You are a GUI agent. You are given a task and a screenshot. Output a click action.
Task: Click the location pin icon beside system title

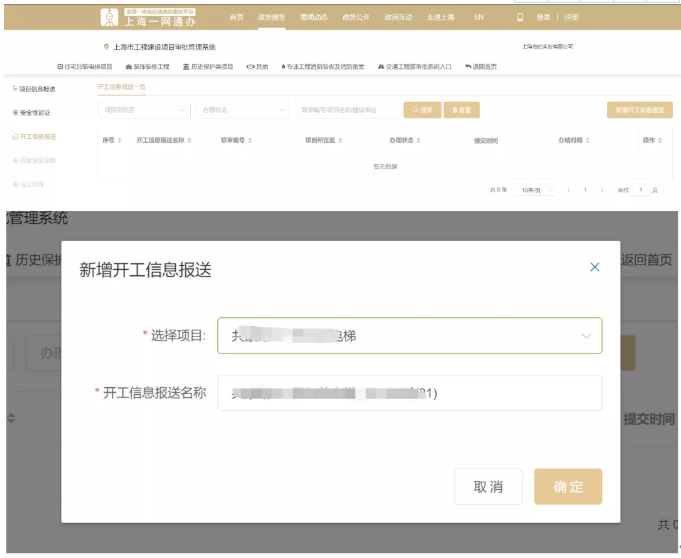pyautogui.click(x=106, y=47)
